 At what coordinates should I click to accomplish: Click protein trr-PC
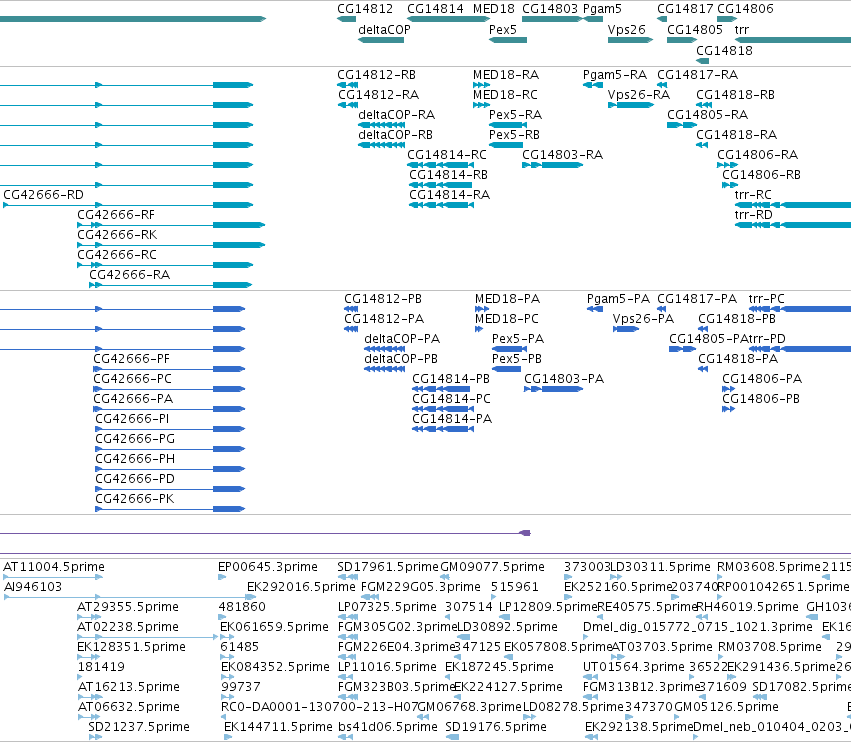[766, 300]
